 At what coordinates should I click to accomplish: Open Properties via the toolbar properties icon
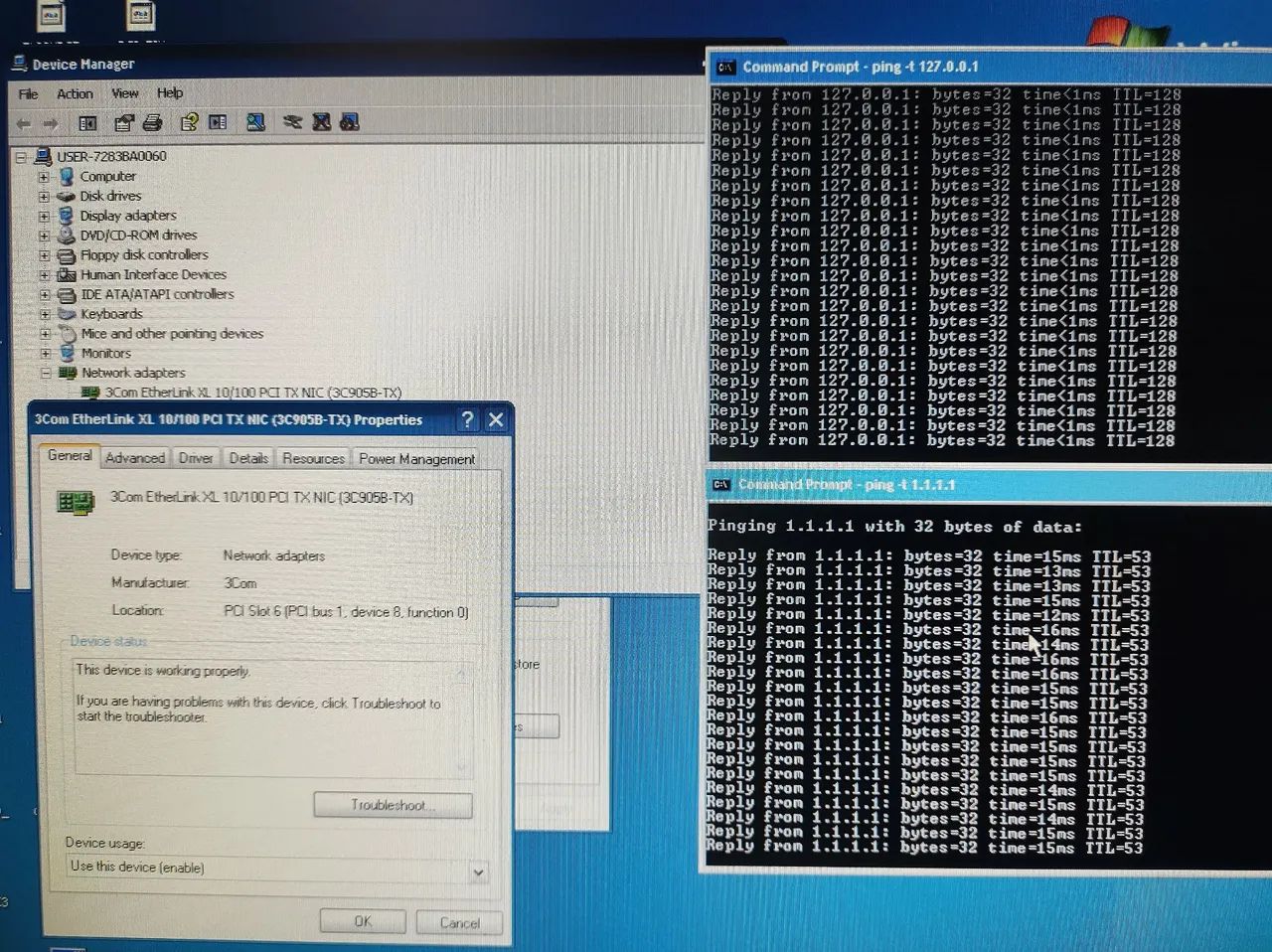[x=123, y=123]
